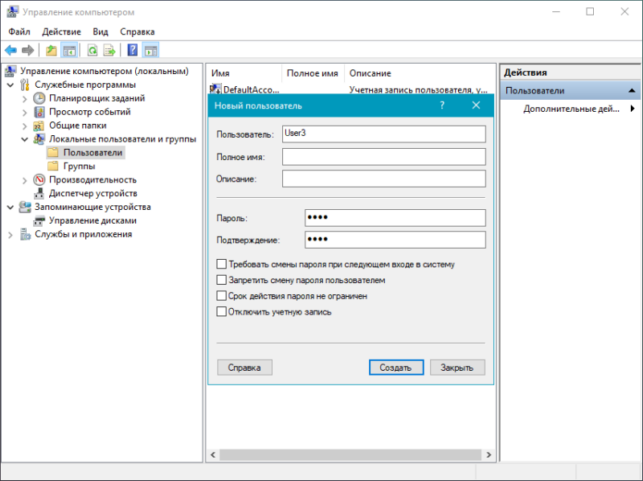Expand the Службы и приложения node
The image size is (643, 481).
11,235
